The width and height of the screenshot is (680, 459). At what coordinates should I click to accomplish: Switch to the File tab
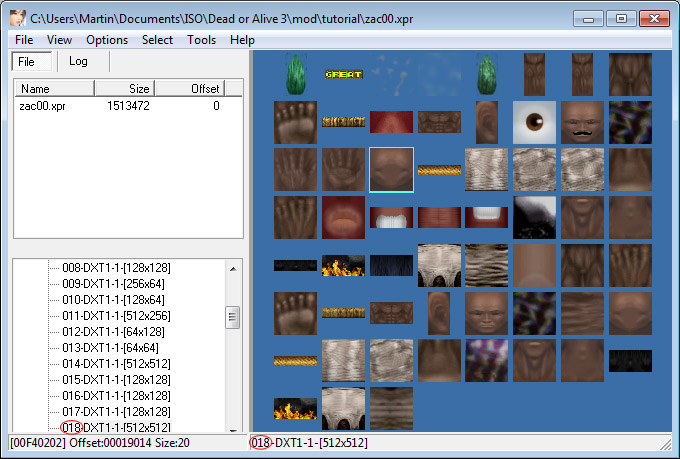tap(31, 62)
